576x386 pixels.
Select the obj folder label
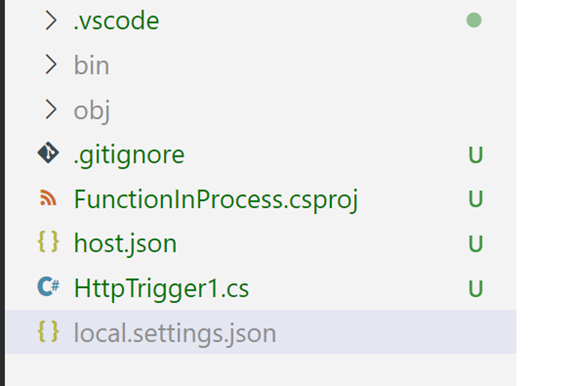pos(92,111)
